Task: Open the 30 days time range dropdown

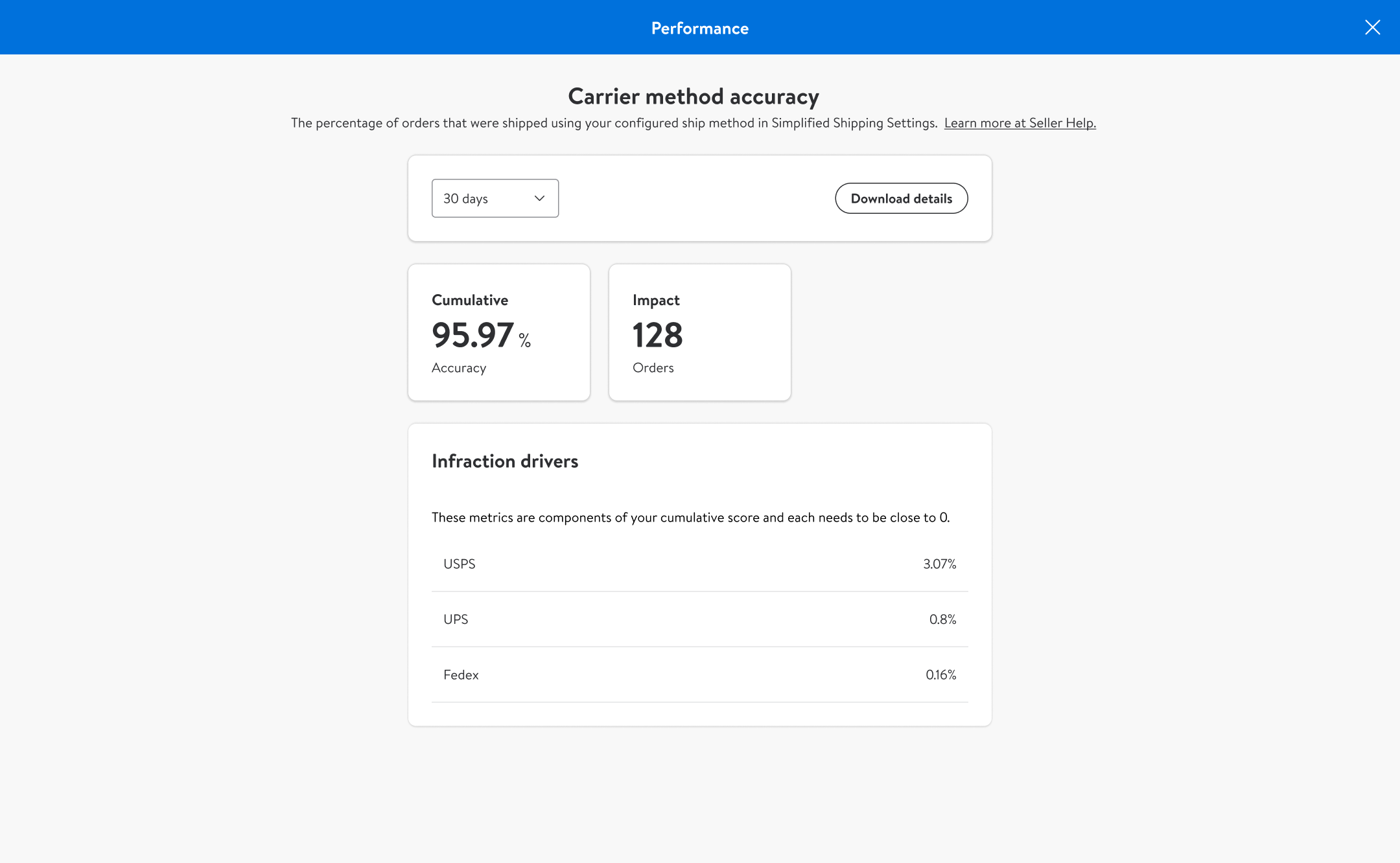Action: [x=495, y=198]
